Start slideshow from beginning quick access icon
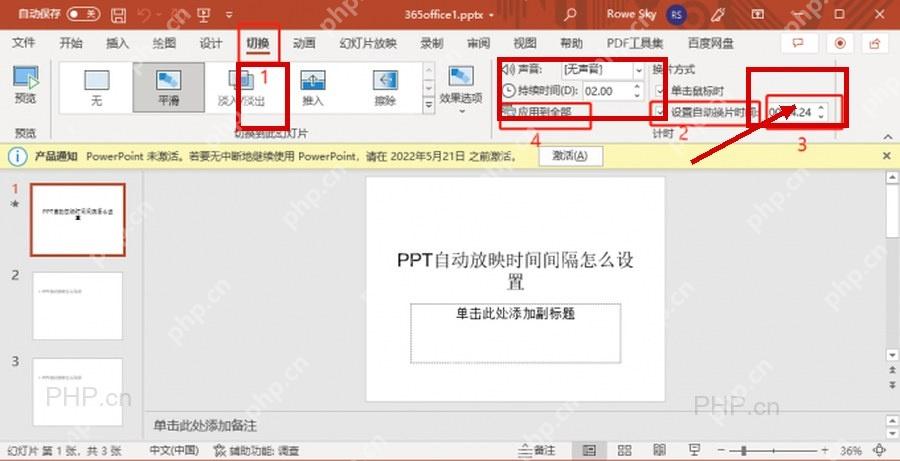Viewport: 900px width, 461px height. [203, 15]
